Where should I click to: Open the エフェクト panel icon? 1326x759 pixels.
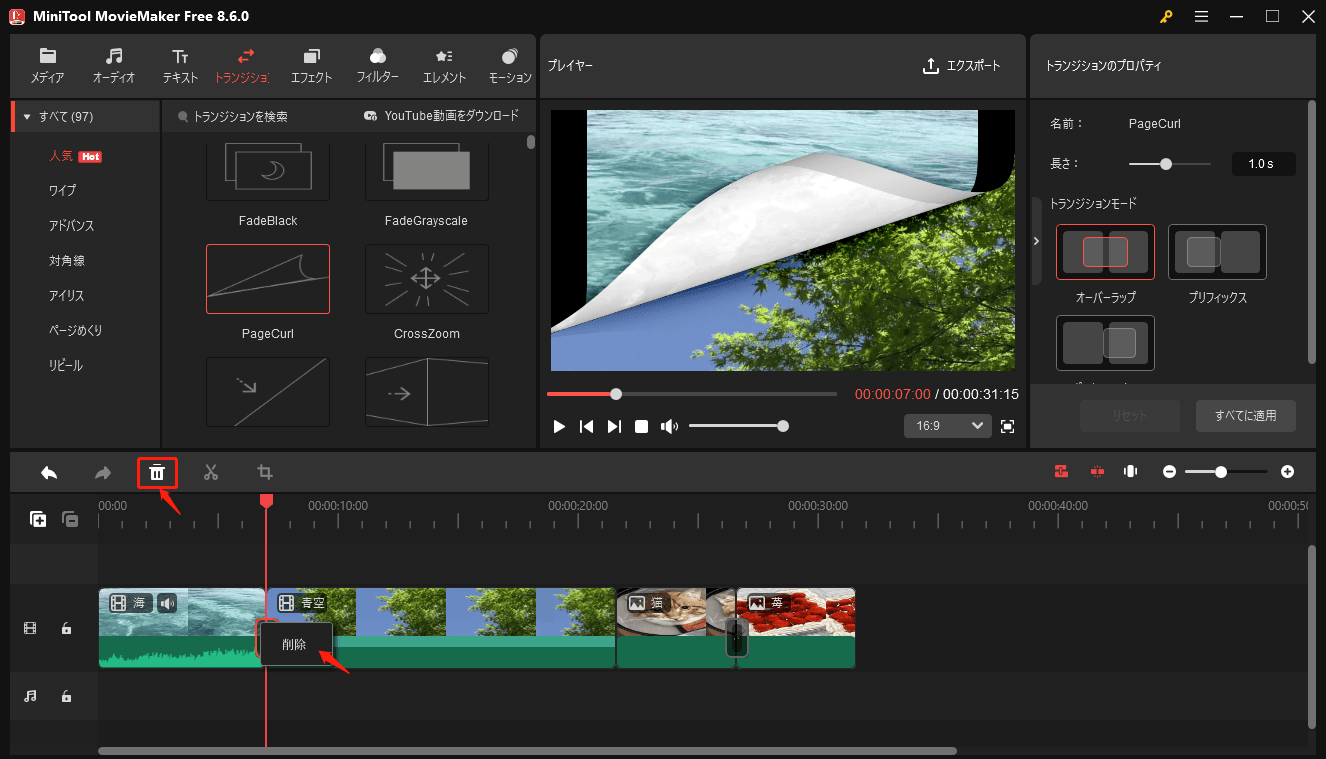[311, 64]
